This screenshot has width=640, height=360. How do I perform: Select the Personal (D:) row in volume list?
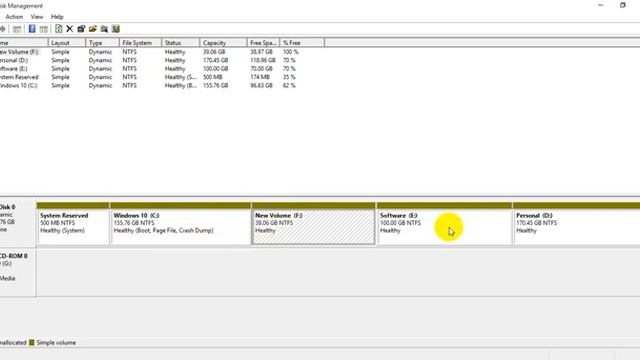(150, 60)
